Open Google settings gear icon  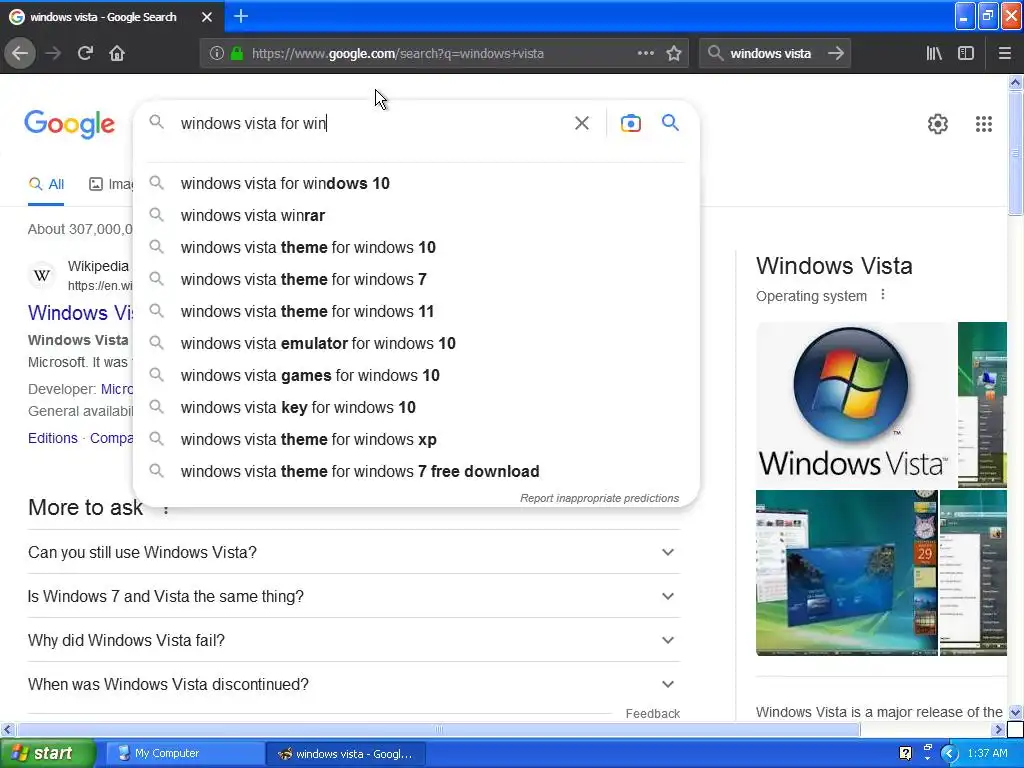(x=938, y=123)
